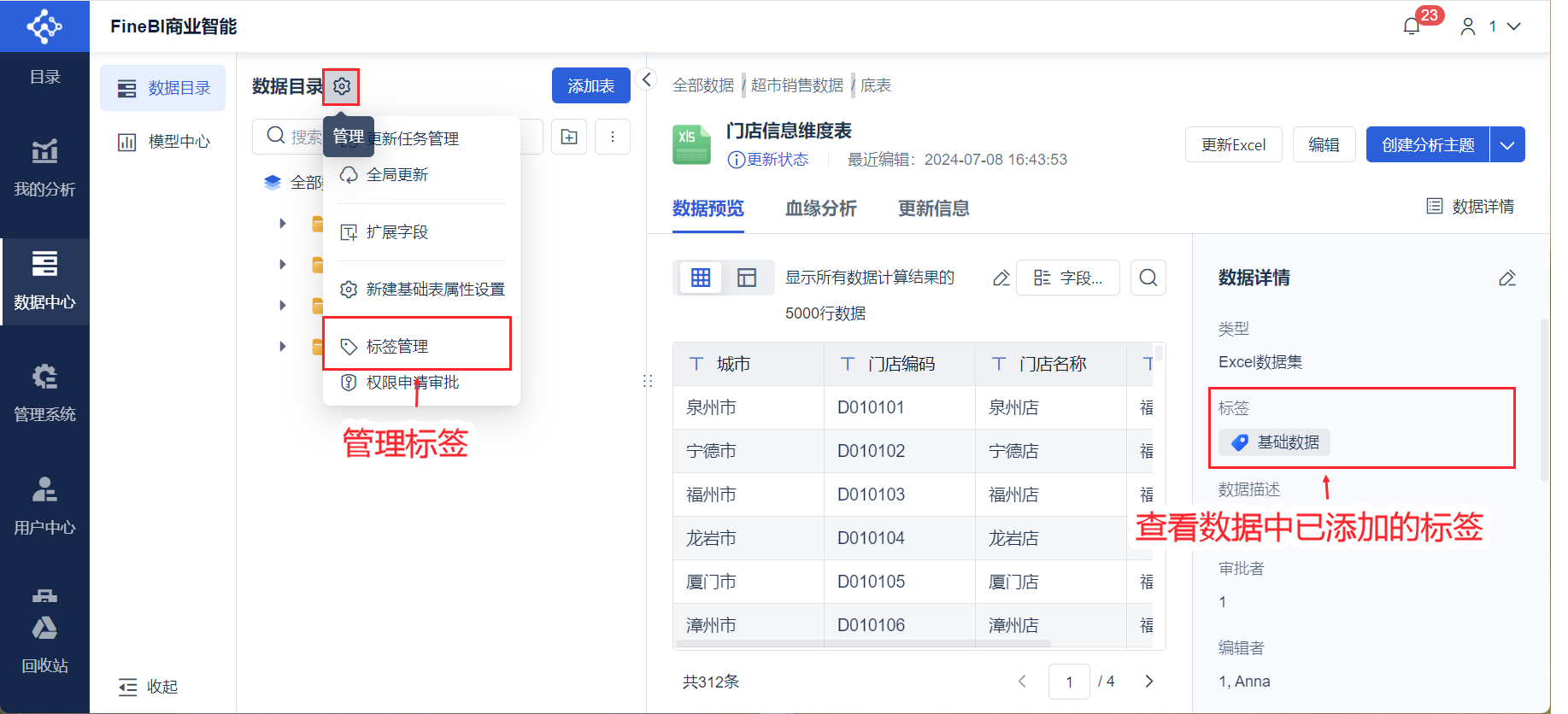
Task: Click the 编辑 button
Action: [1324, 144]
